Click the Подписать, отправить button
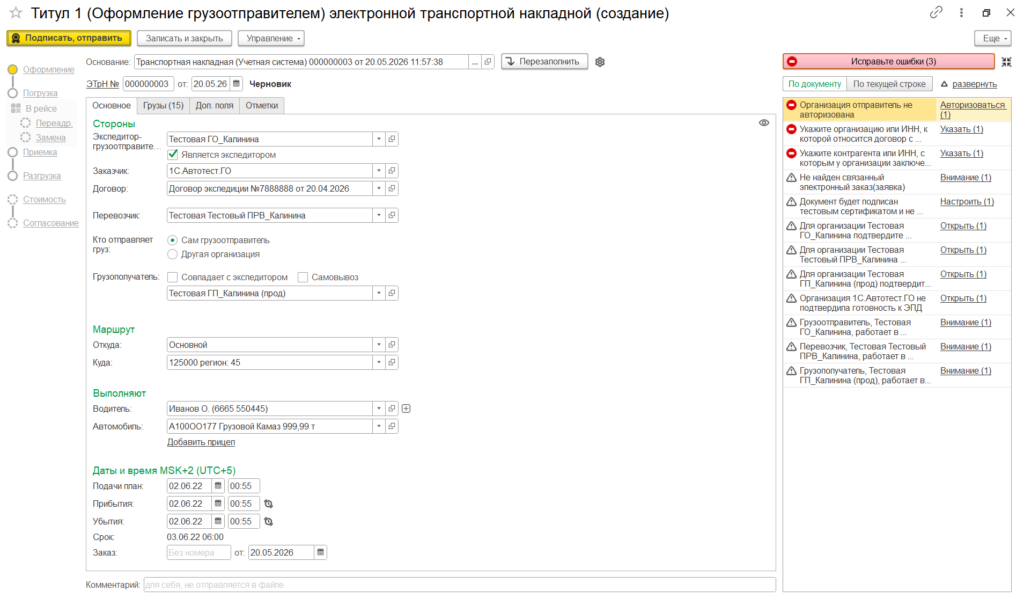 click(69, 39)
